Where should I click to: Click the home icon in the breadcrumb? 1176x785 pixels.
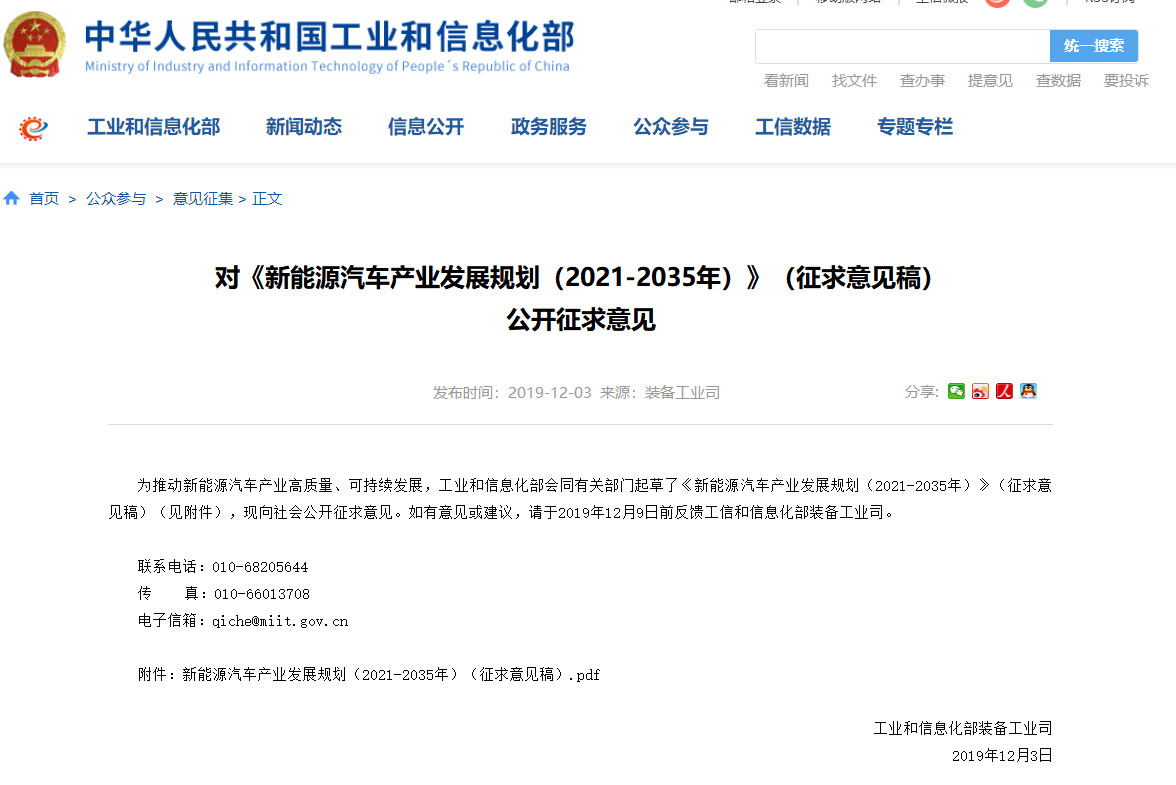pos(12,199)
